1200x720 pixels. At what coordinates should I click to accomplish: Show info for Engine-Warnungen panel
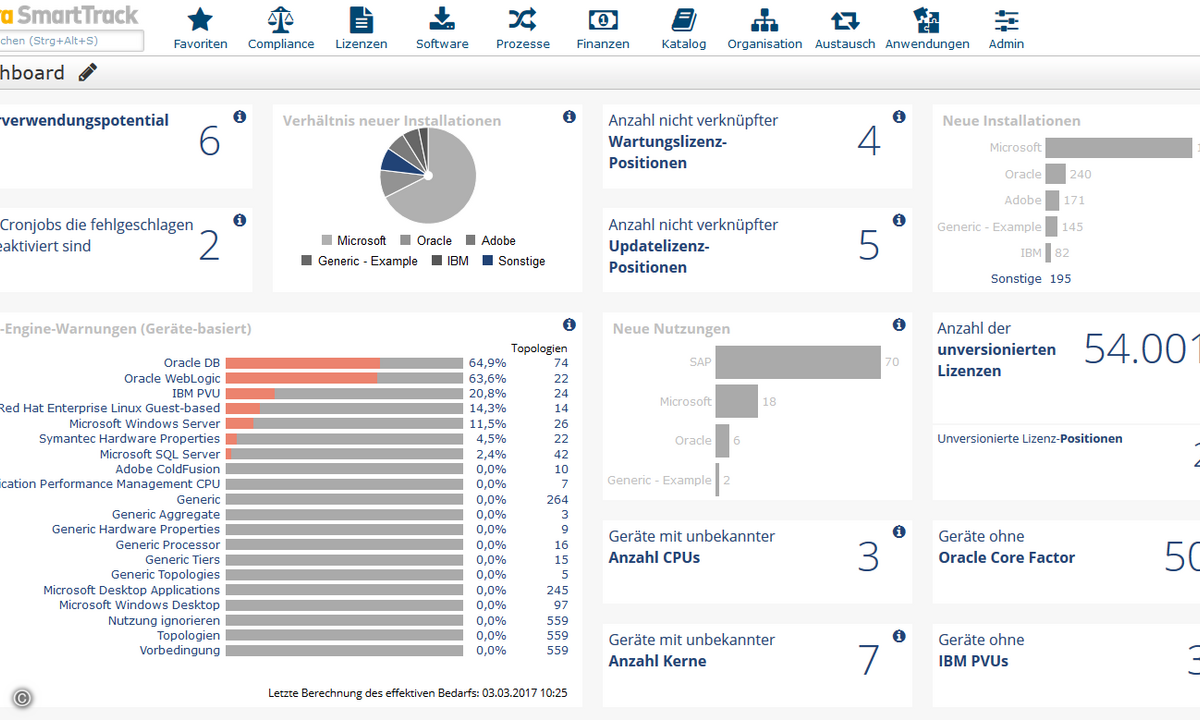[569, 325]
